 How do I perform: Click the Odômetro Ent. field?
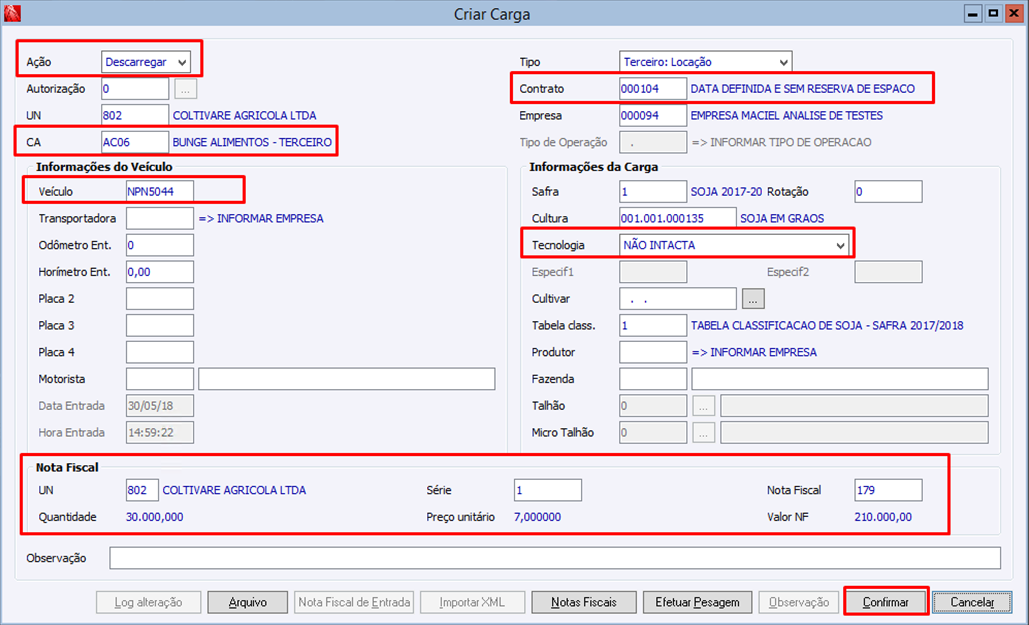(x=160, y=246)
